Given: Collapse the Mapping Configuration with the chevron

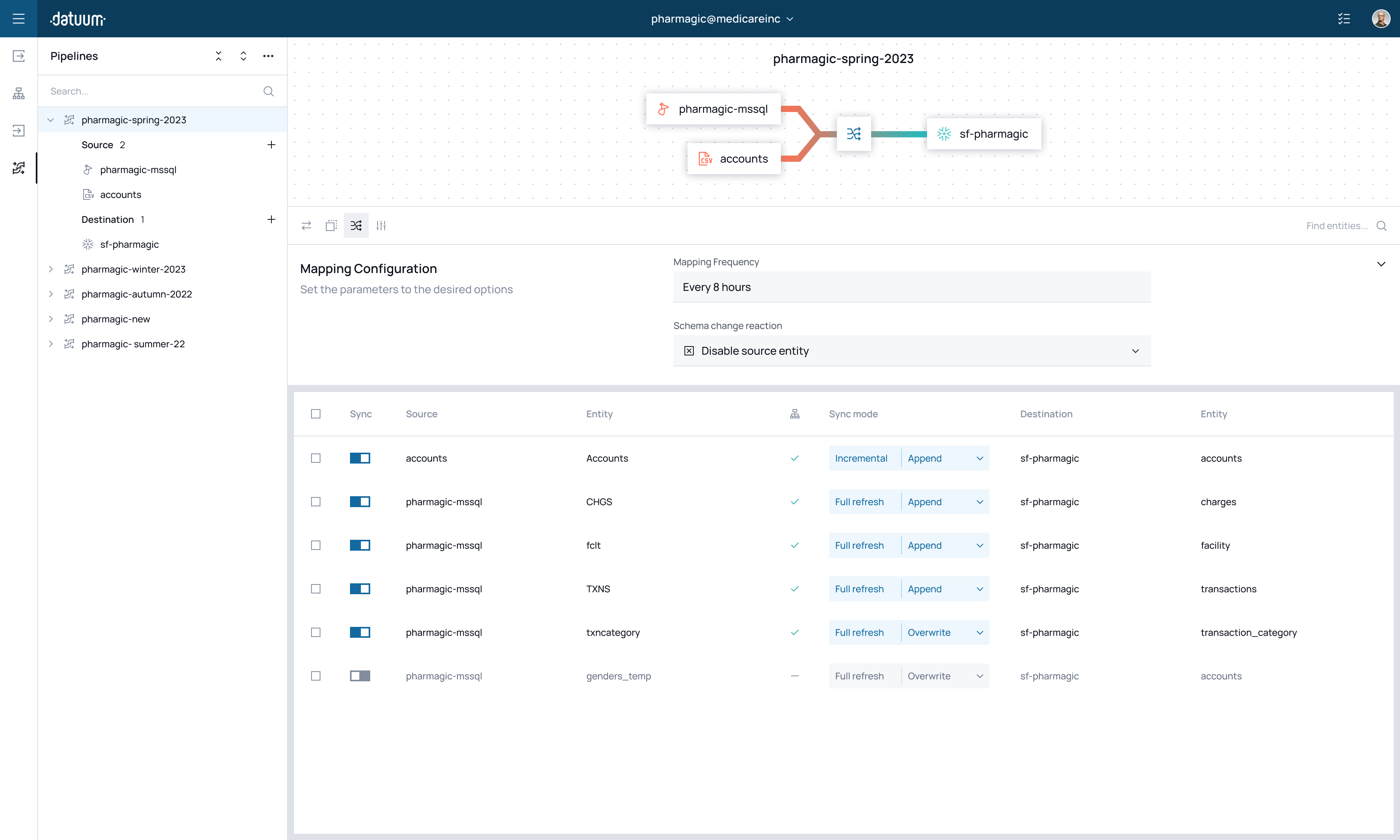Looking at the screenshot, I should 1381,264.
